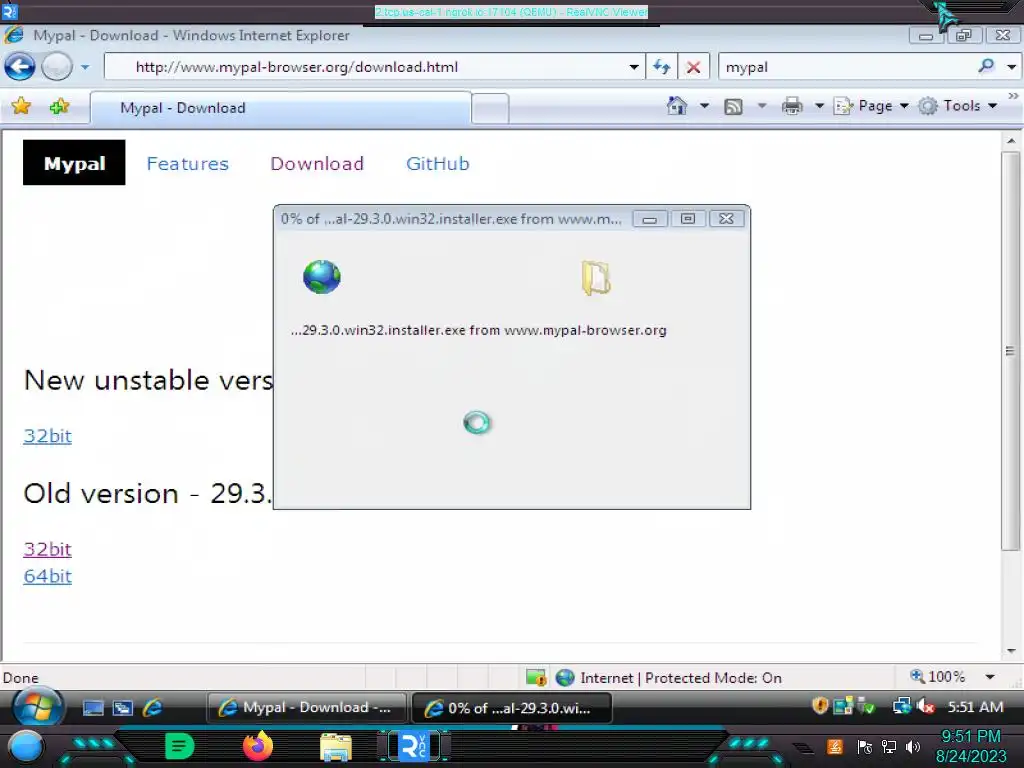Click the 5:51 AM guest clock

(x=975, y=707)
